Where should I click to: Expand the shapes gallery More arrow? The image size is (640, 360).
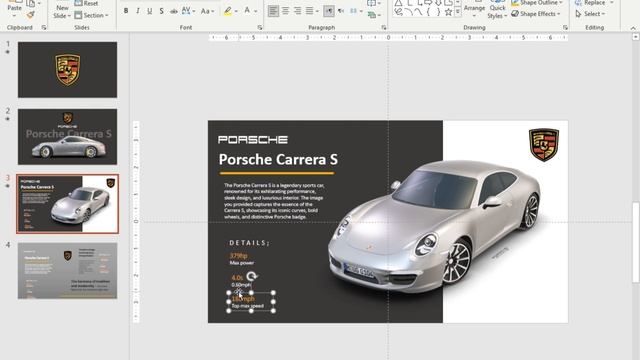pyautogui.click(x=458, y=12)
